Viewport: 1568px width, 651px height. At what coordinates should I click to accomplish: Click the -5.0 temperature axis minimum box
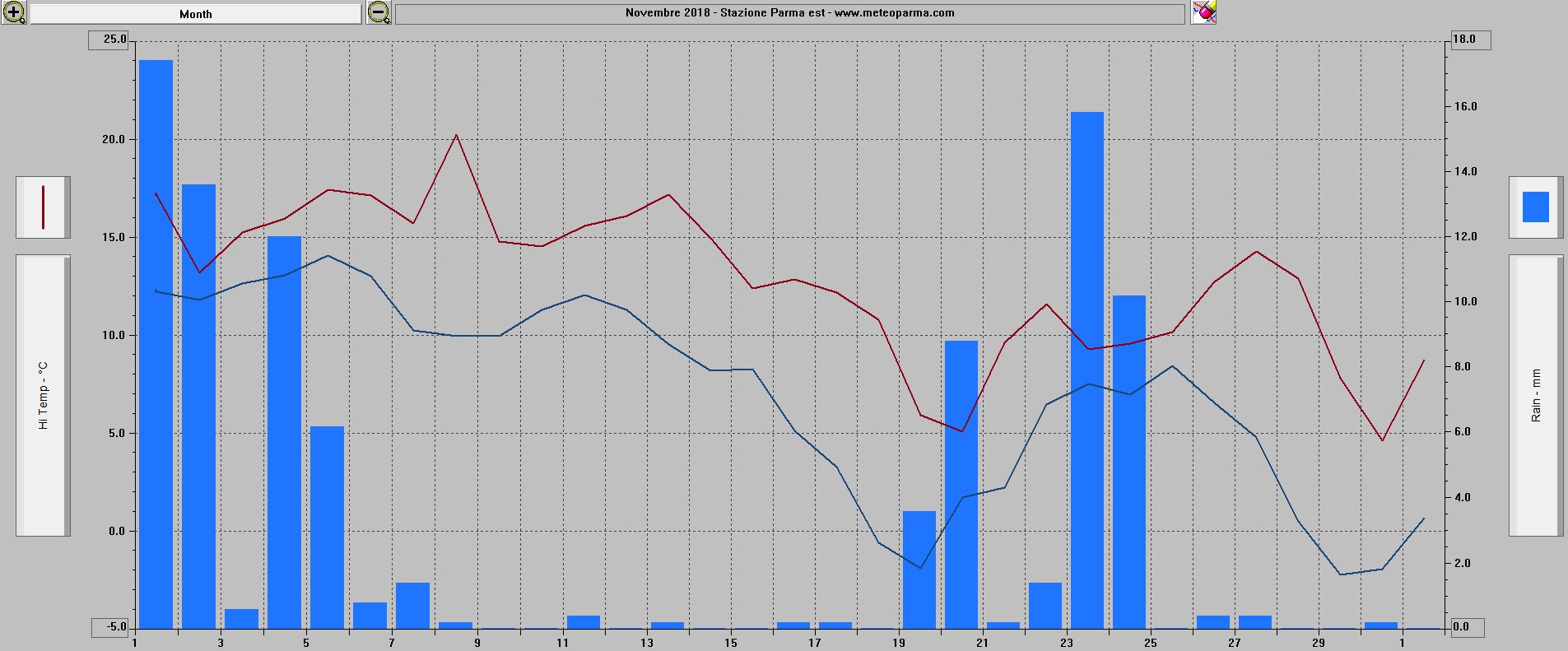pyautogui.click(x=109, y=627)
